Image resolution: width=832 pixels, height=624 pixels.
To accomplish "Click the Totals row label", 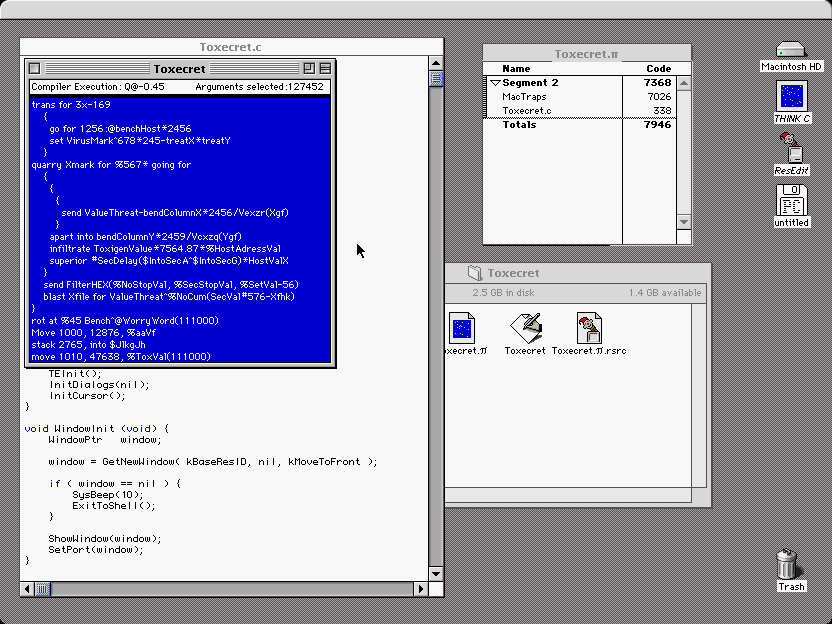I will coord(519,125).
